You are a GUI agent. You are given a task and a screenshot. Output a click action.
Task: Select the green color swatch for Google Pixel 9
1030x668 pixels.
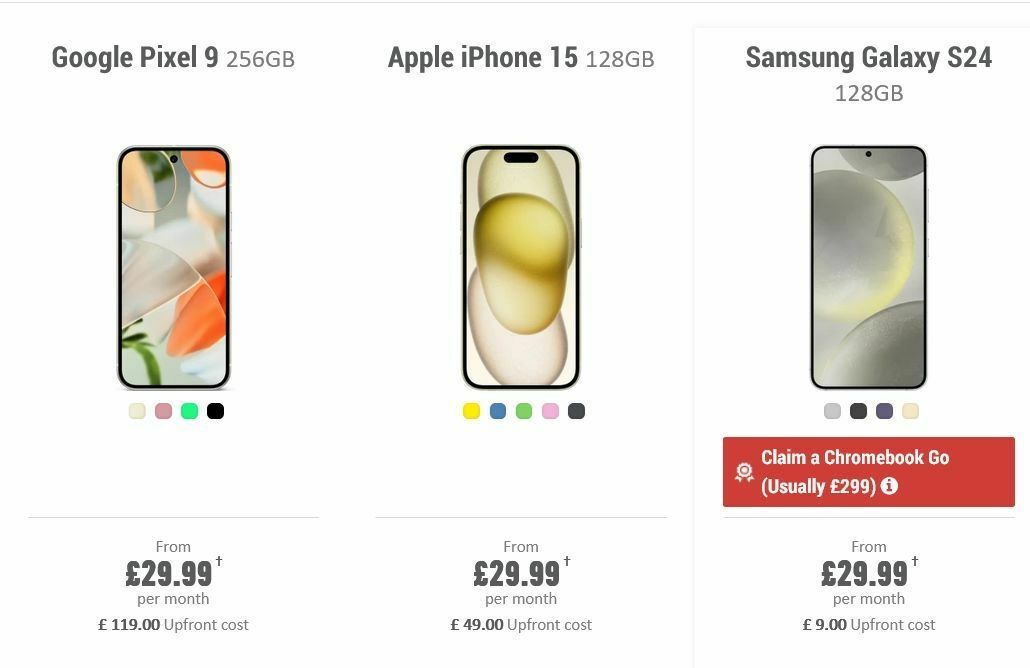189,410
